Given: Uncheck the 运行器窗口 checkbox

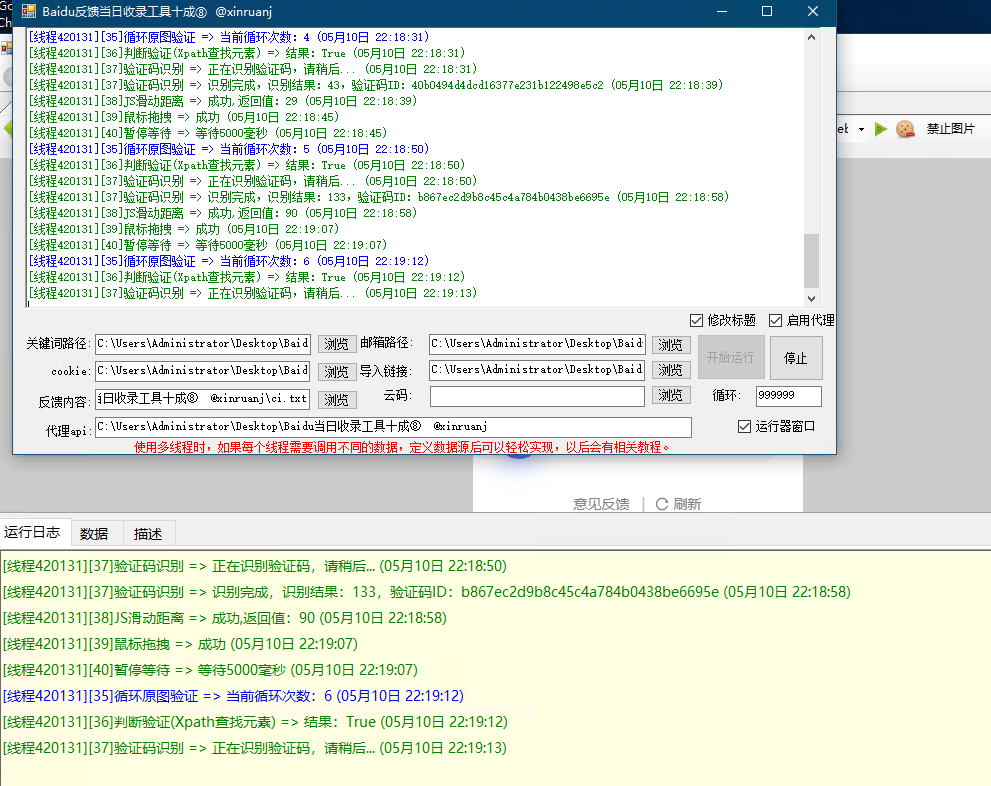Looking at the screenshot, I should [x=745, y=426].
